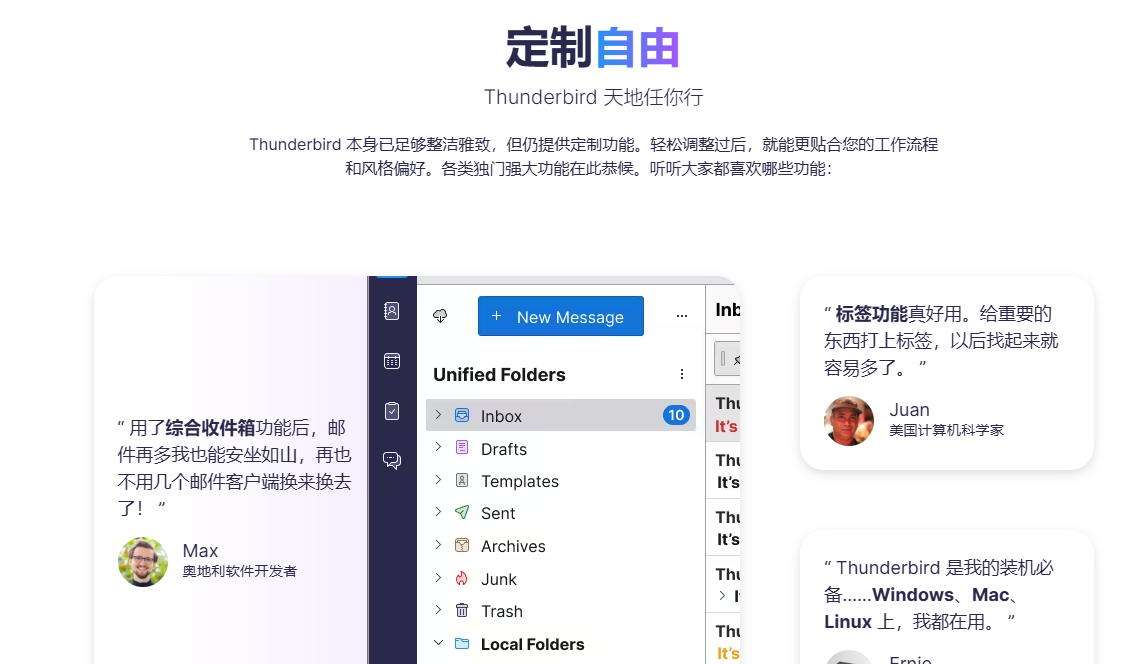1138x664 pixels.
Task: Expand the Drafts folder chevron
Action: tap(438, 447)
